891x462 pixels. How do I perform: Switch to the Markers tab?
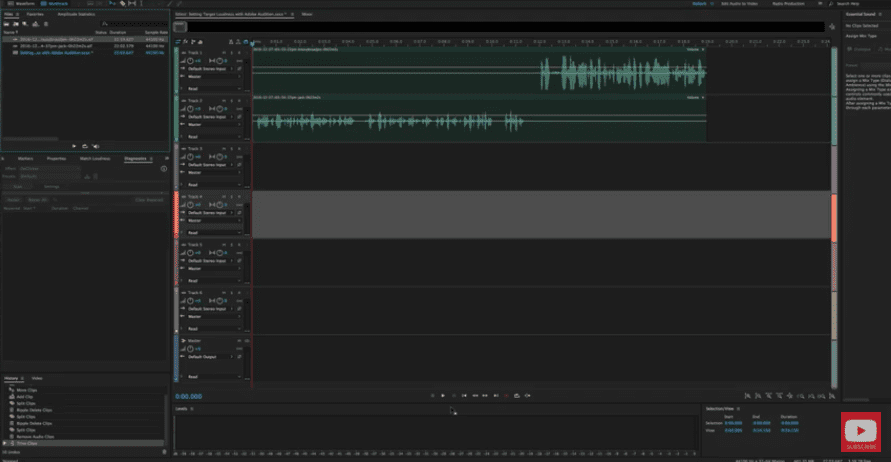coord(26,159)
